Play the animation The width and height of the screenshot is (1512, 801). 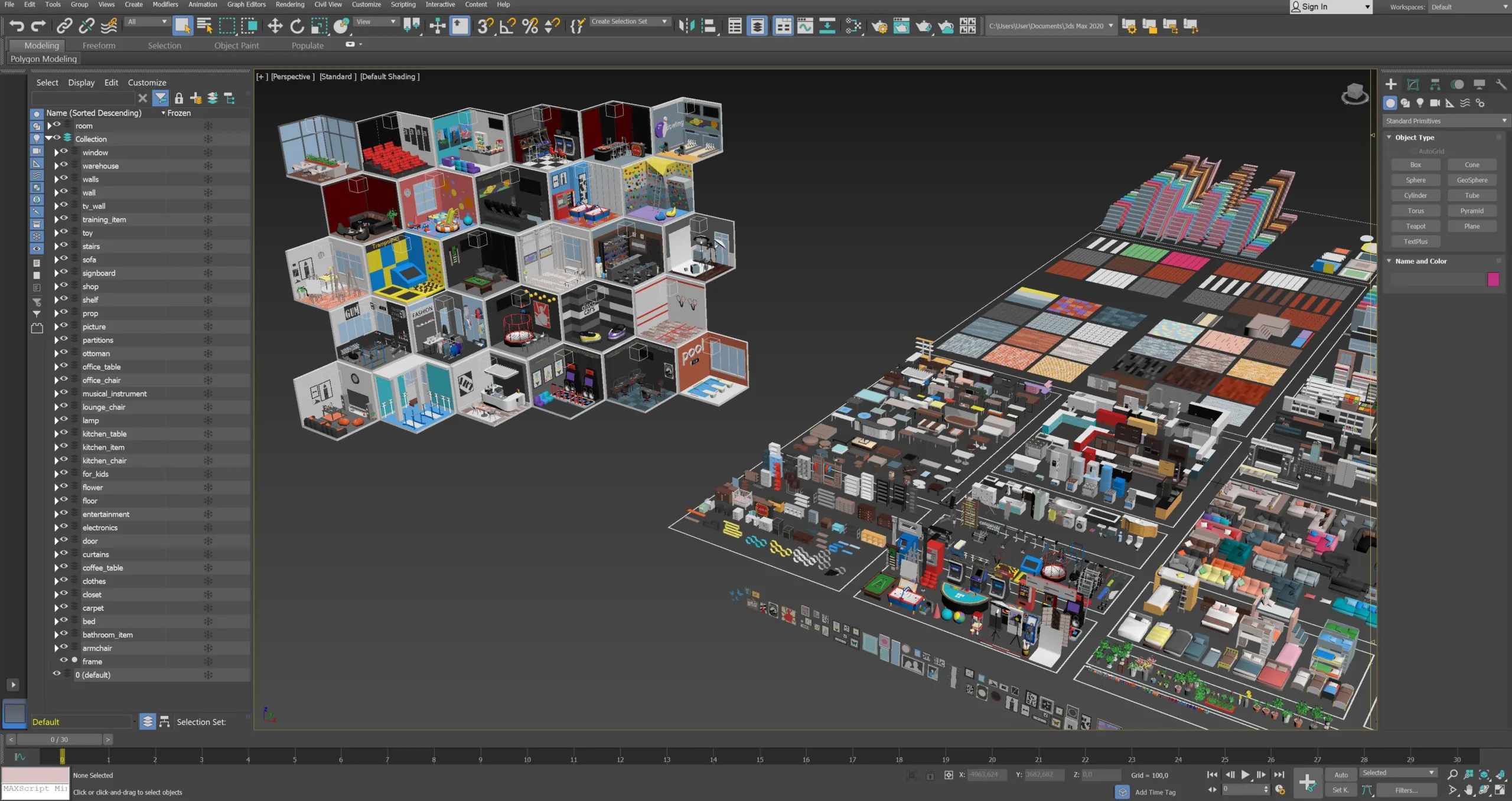[x=1245, y=774]
